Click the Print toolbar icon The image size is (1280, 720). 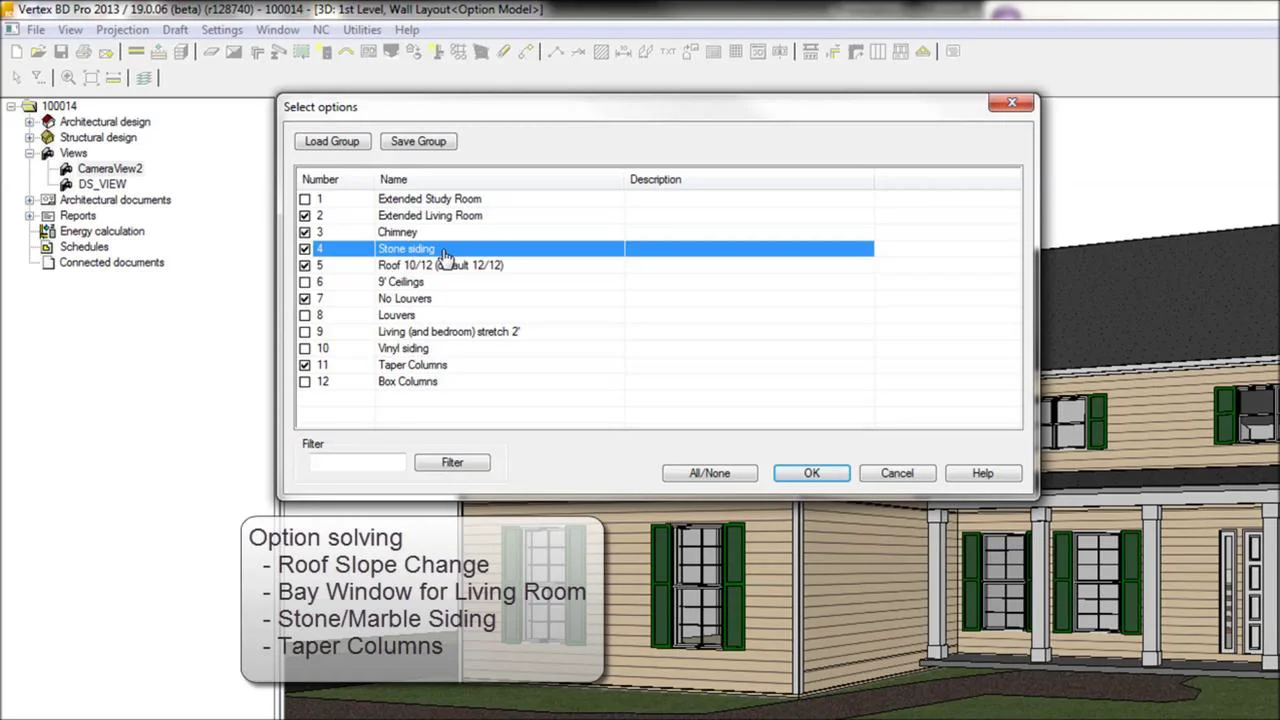coord(83,51)
